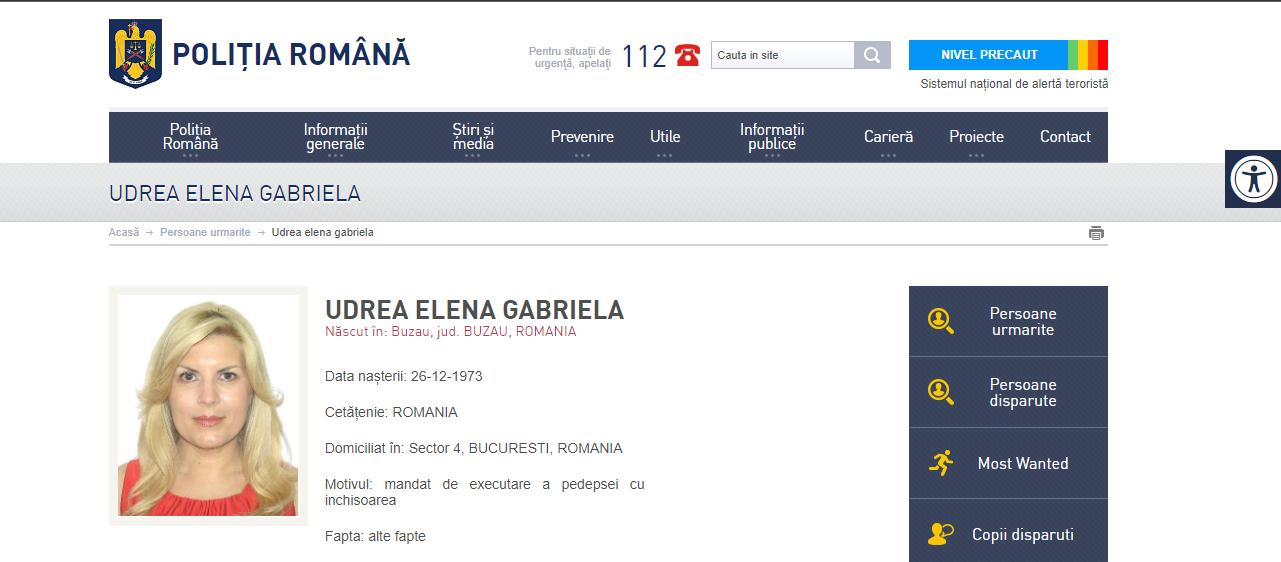
Task: Click the Persoane urmarite breadcrumb link
Action: [205, 232]
